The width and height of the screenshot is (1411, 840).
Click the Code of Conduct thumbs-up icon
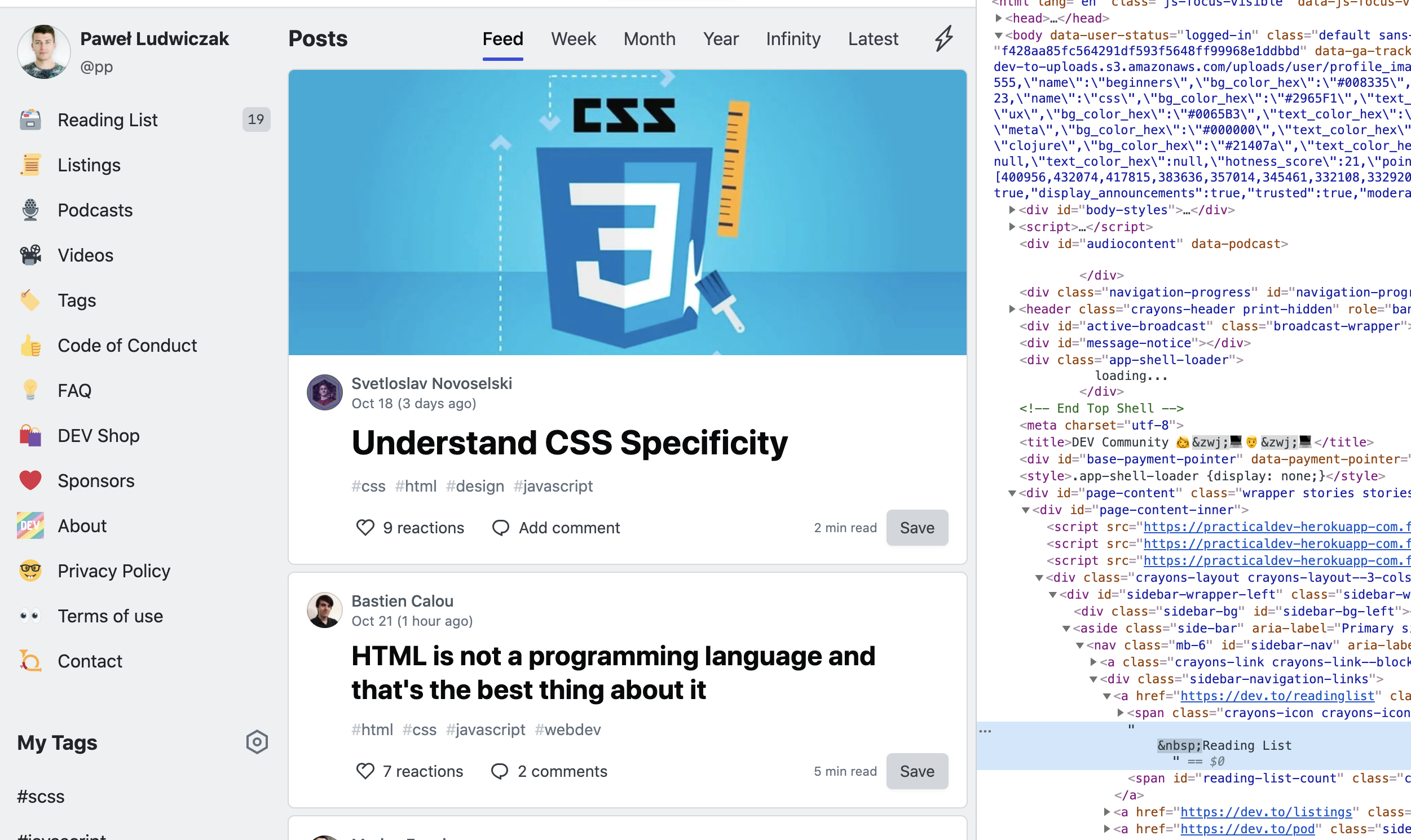click(30, 345)
